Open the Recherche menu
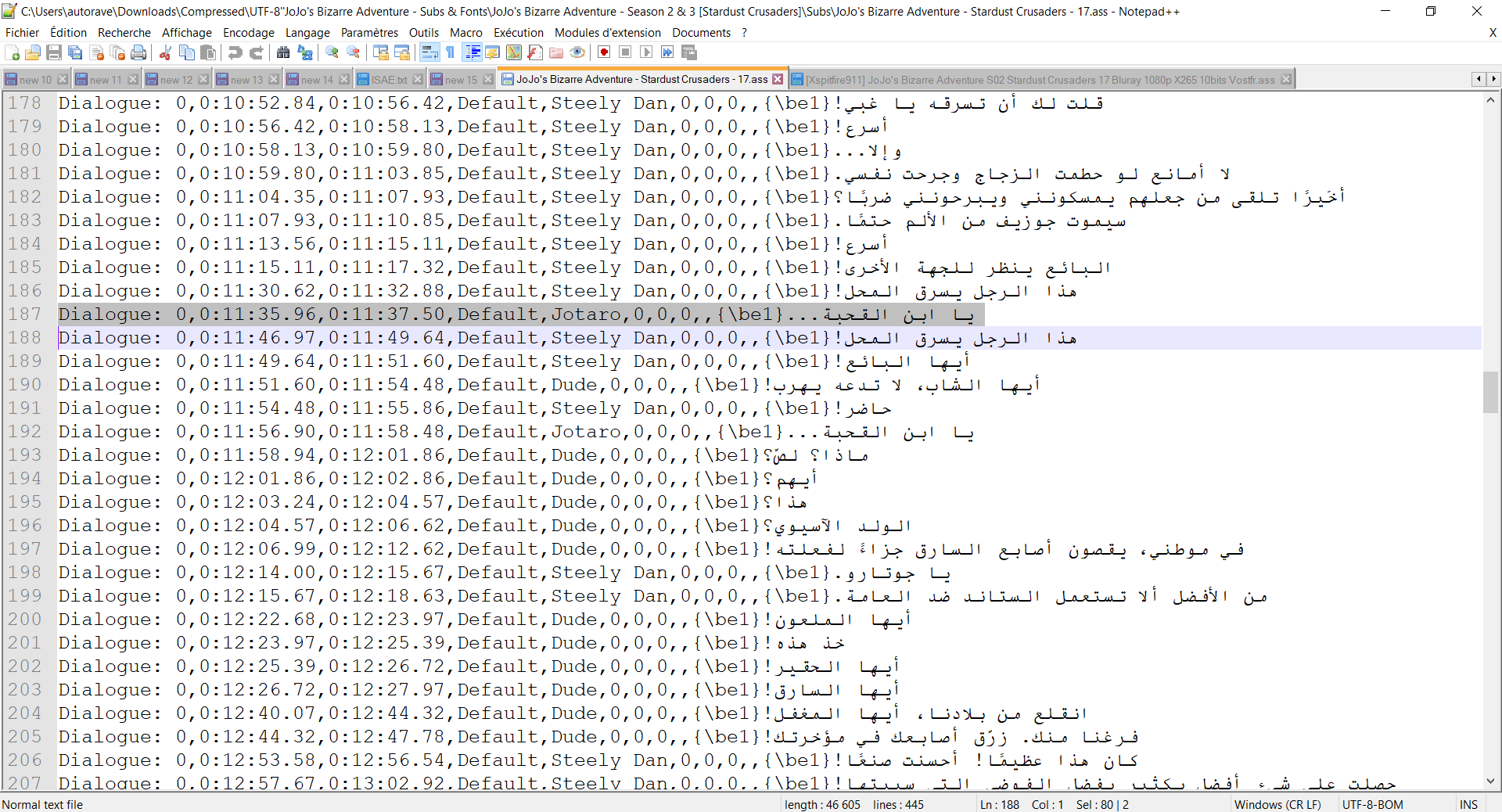1502x812 pixels. 124,33
